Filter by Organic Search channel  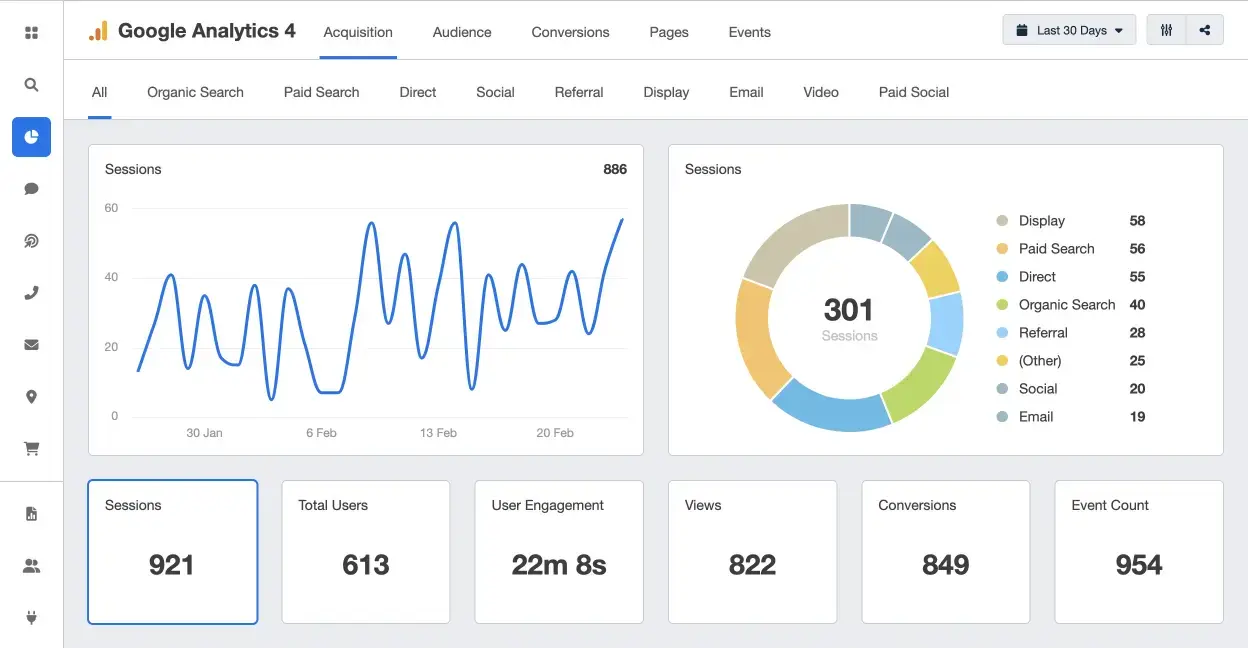pos(195,92)
